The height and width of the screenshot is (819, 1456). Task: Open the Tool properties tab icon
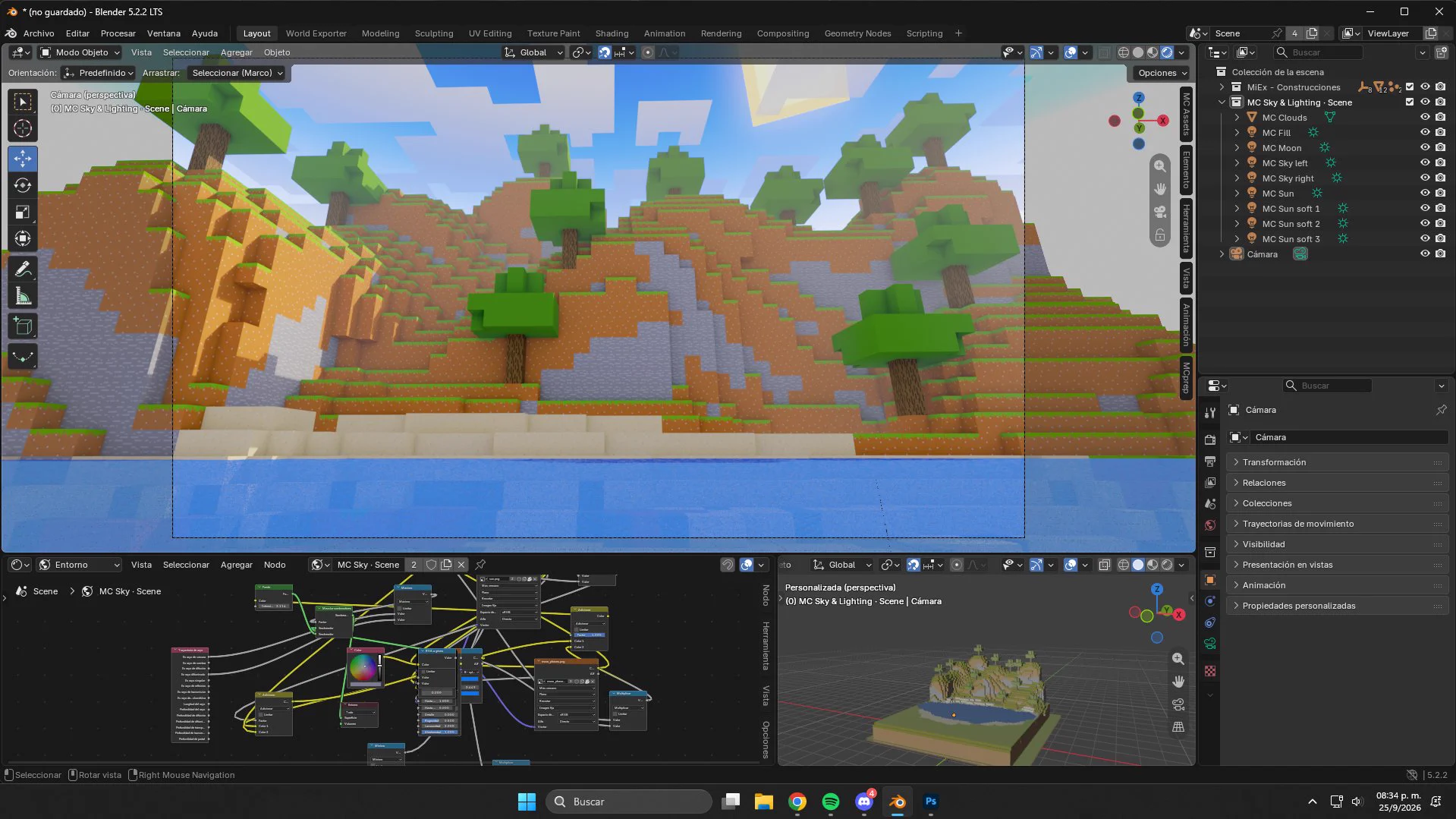click(1210, 412)
